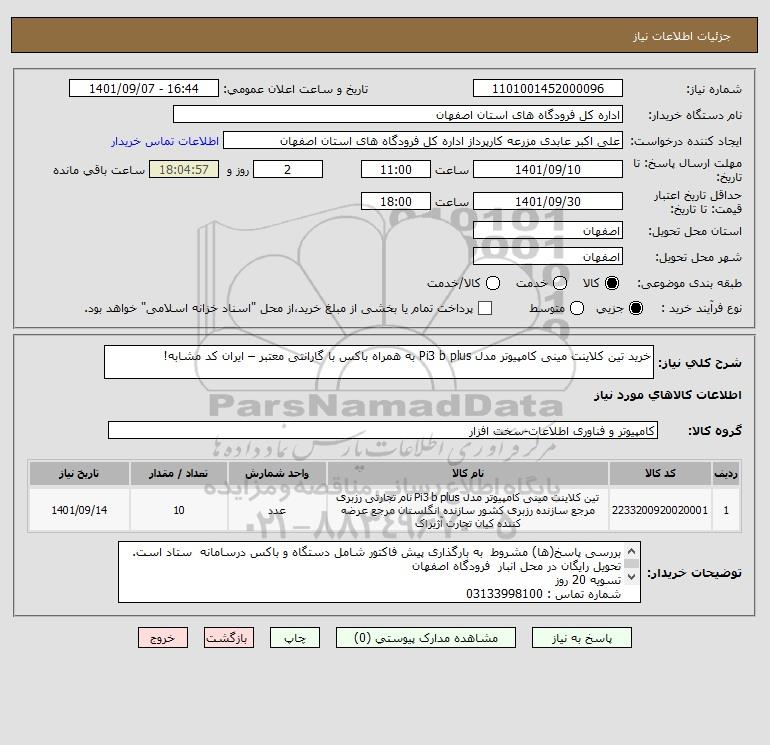Image resolution: width=770 pixels, height=745 pixels.
Task: Click the خروج exit button
Action: (x=163, y=638)
